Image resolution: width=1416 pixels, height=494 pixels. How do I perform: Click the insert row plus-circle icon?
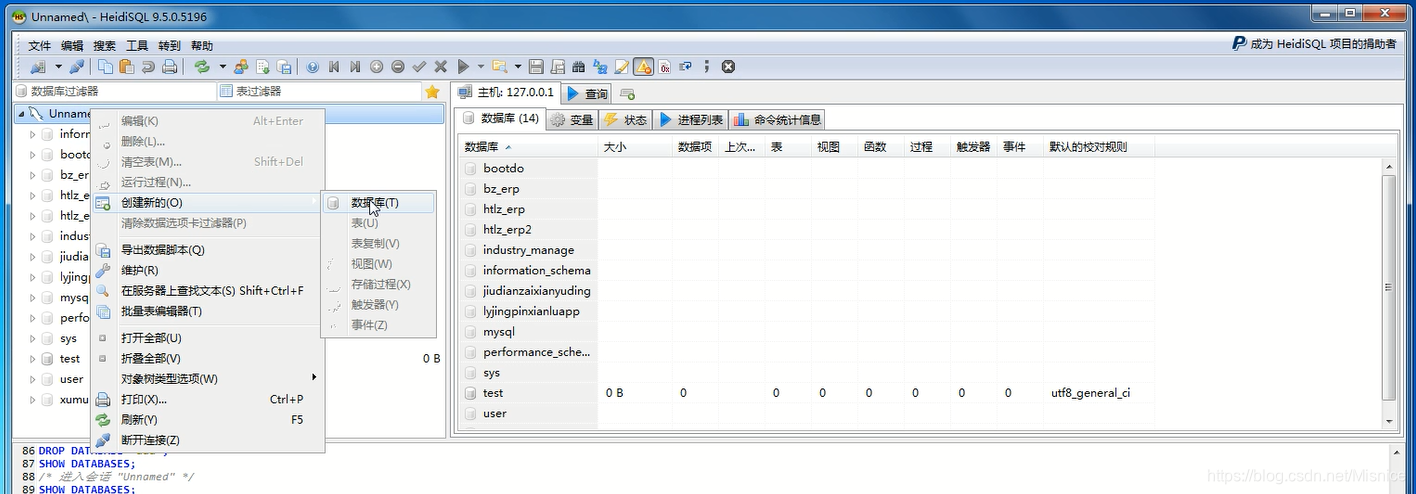tap(376, 67)
